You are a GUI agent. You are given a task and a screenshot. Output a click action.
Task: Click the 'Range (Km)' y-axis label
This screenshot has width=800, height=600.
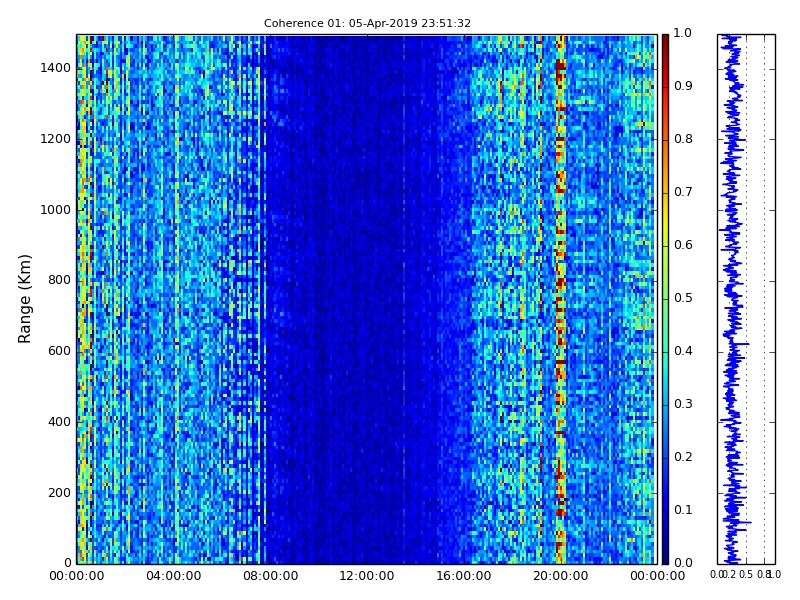(24, 298)
